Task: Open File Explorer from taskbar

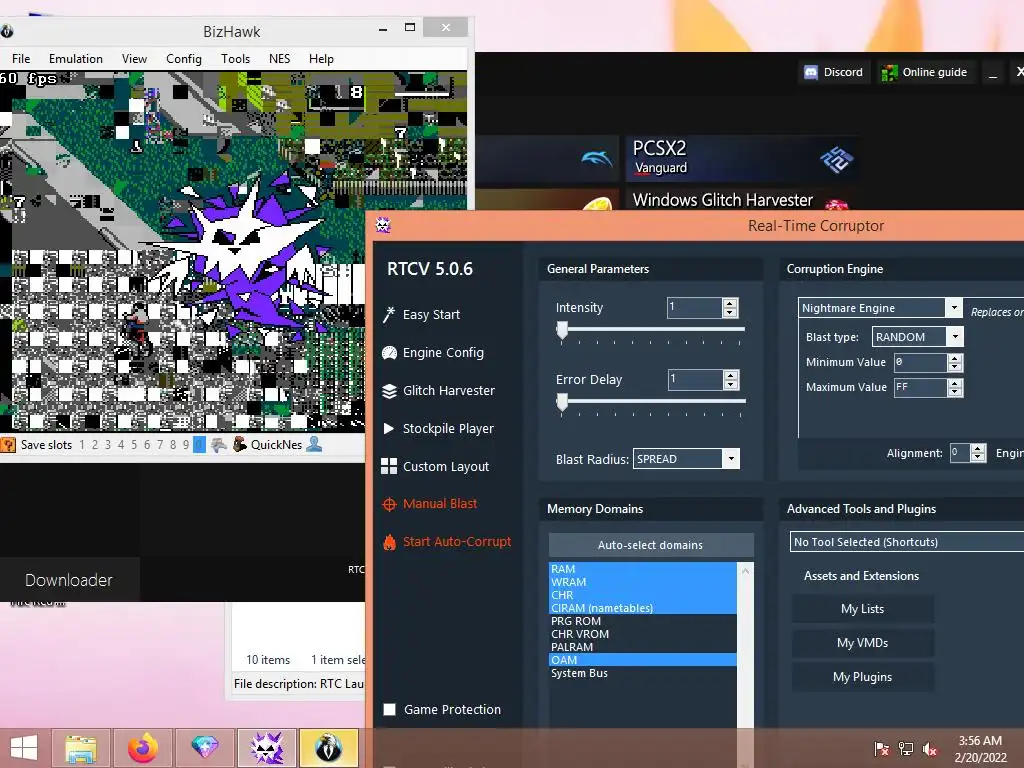Action: click(x=81, y=748)
